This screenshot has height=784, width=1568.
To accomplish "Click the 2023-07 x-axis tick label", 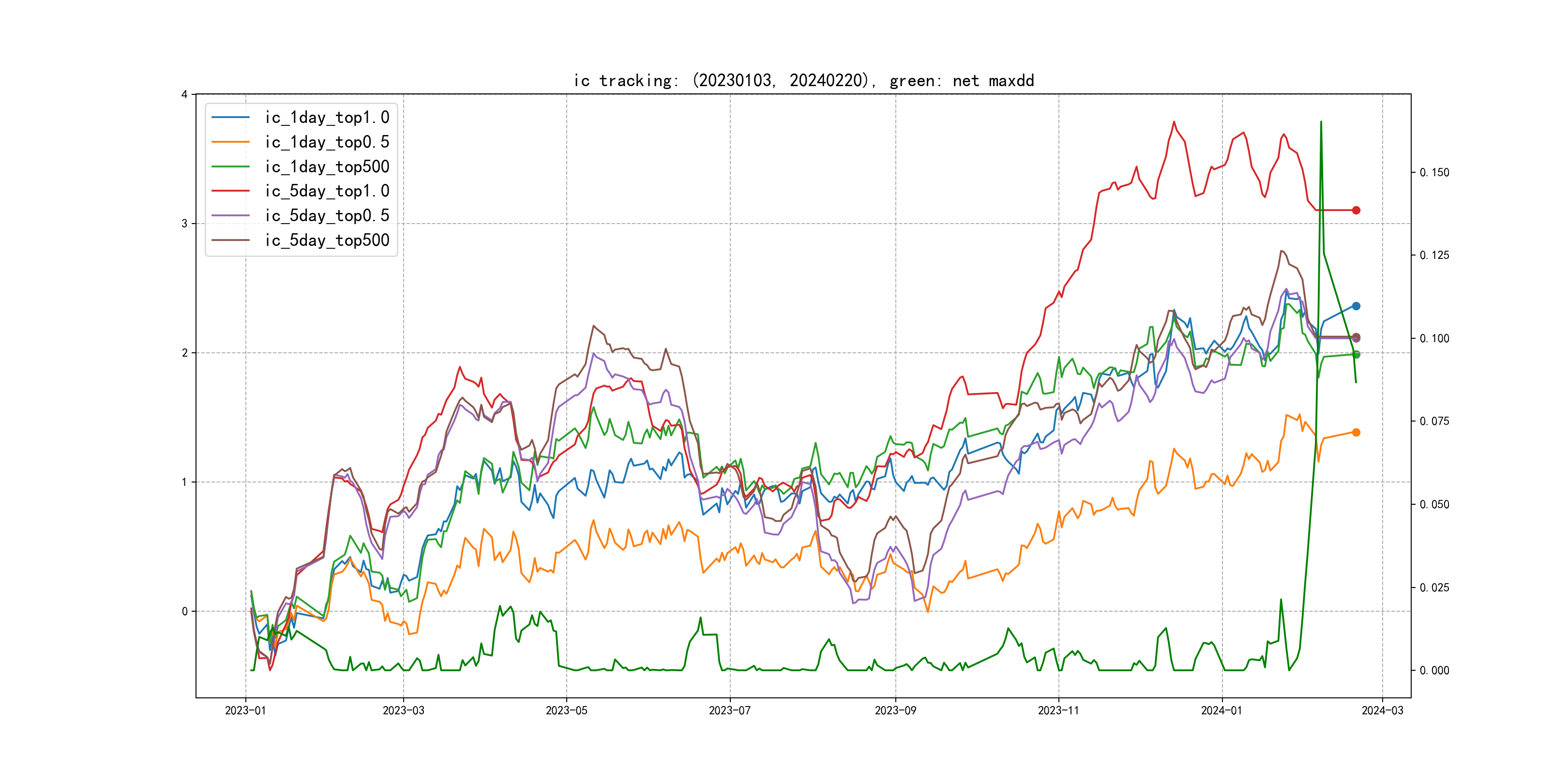I will pos(729,710).
